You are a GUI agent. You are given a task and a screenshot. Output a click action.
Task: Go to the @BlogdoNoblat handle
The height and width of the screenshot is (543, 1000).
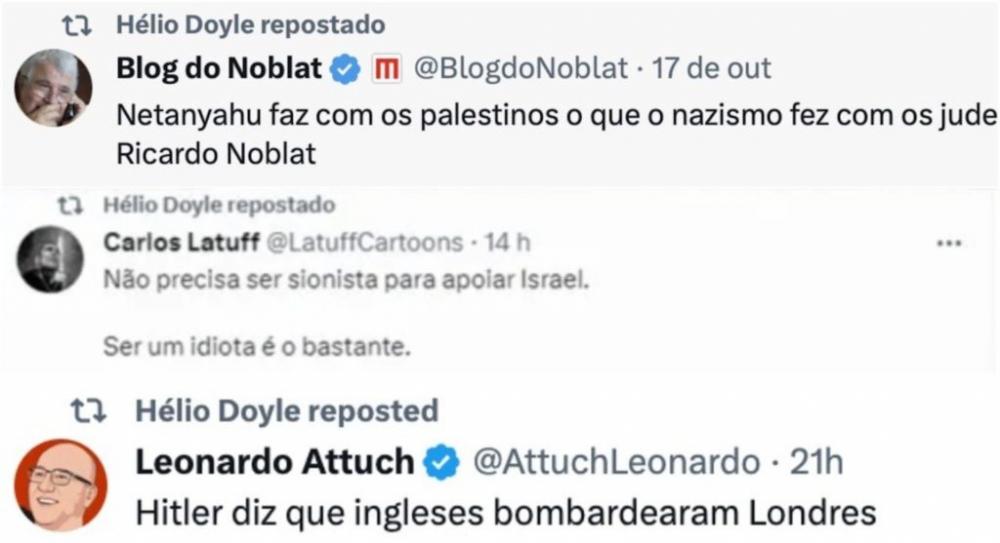point(520,69)
